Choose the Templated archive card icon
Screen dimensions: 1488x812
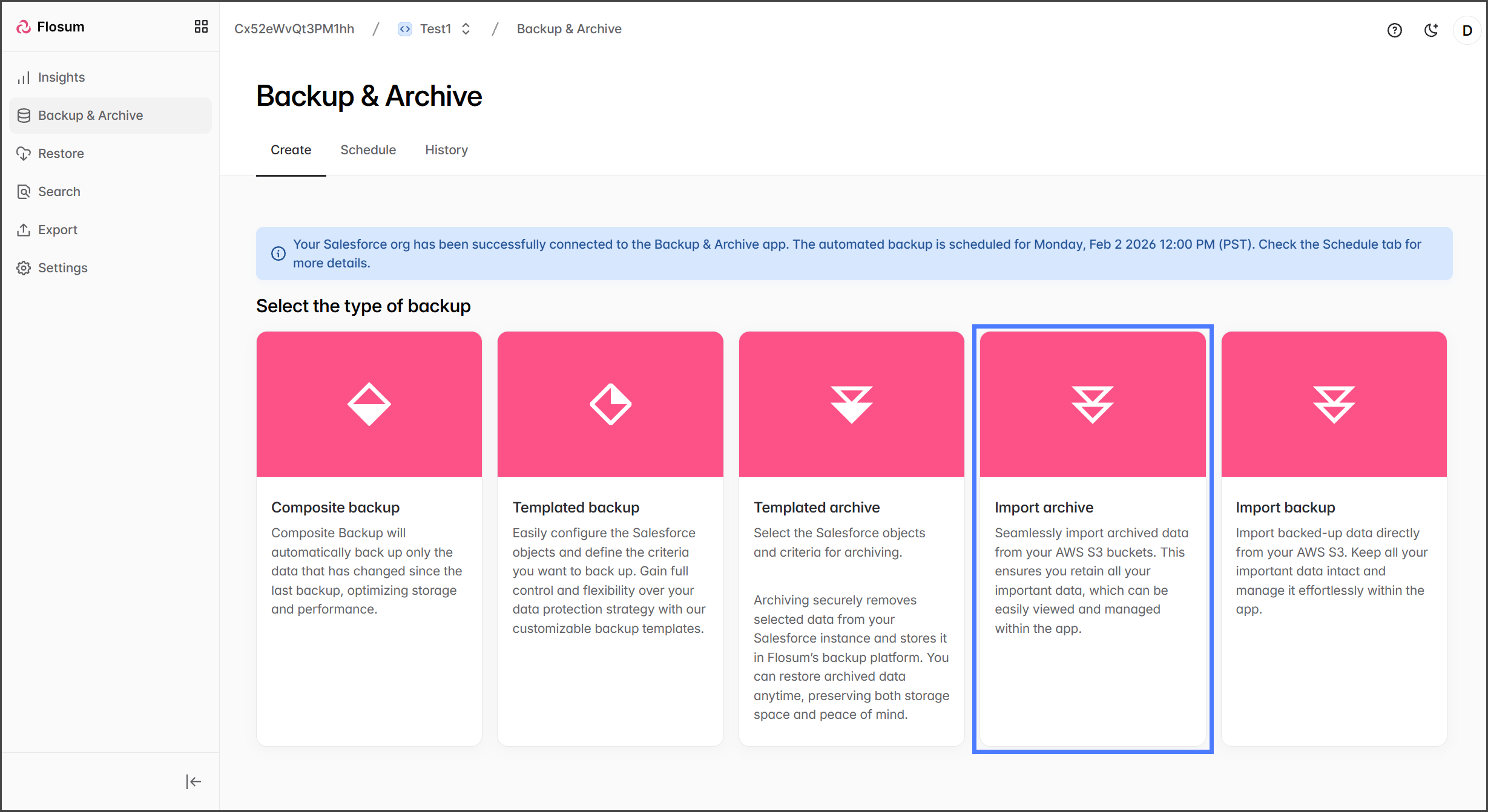pos(851,404)
